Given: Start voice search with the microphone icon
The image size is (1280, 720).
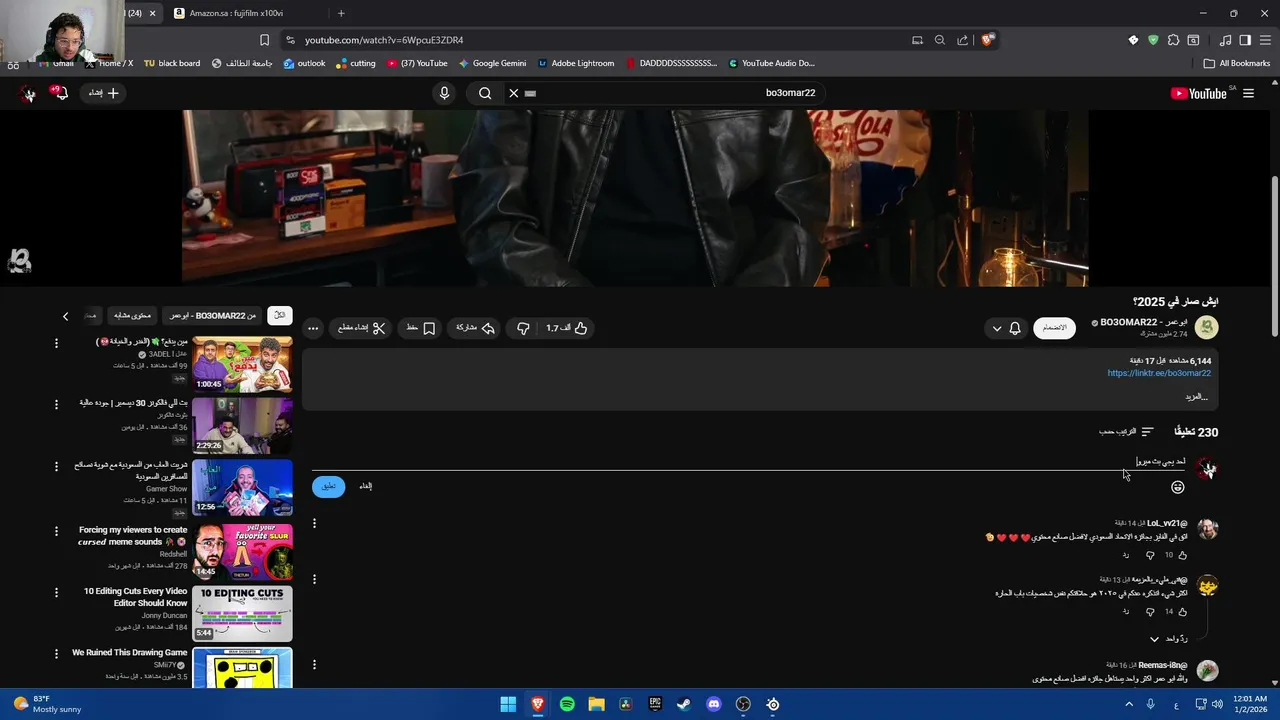Looking at the screenshot, I should [x=444, y=93].
